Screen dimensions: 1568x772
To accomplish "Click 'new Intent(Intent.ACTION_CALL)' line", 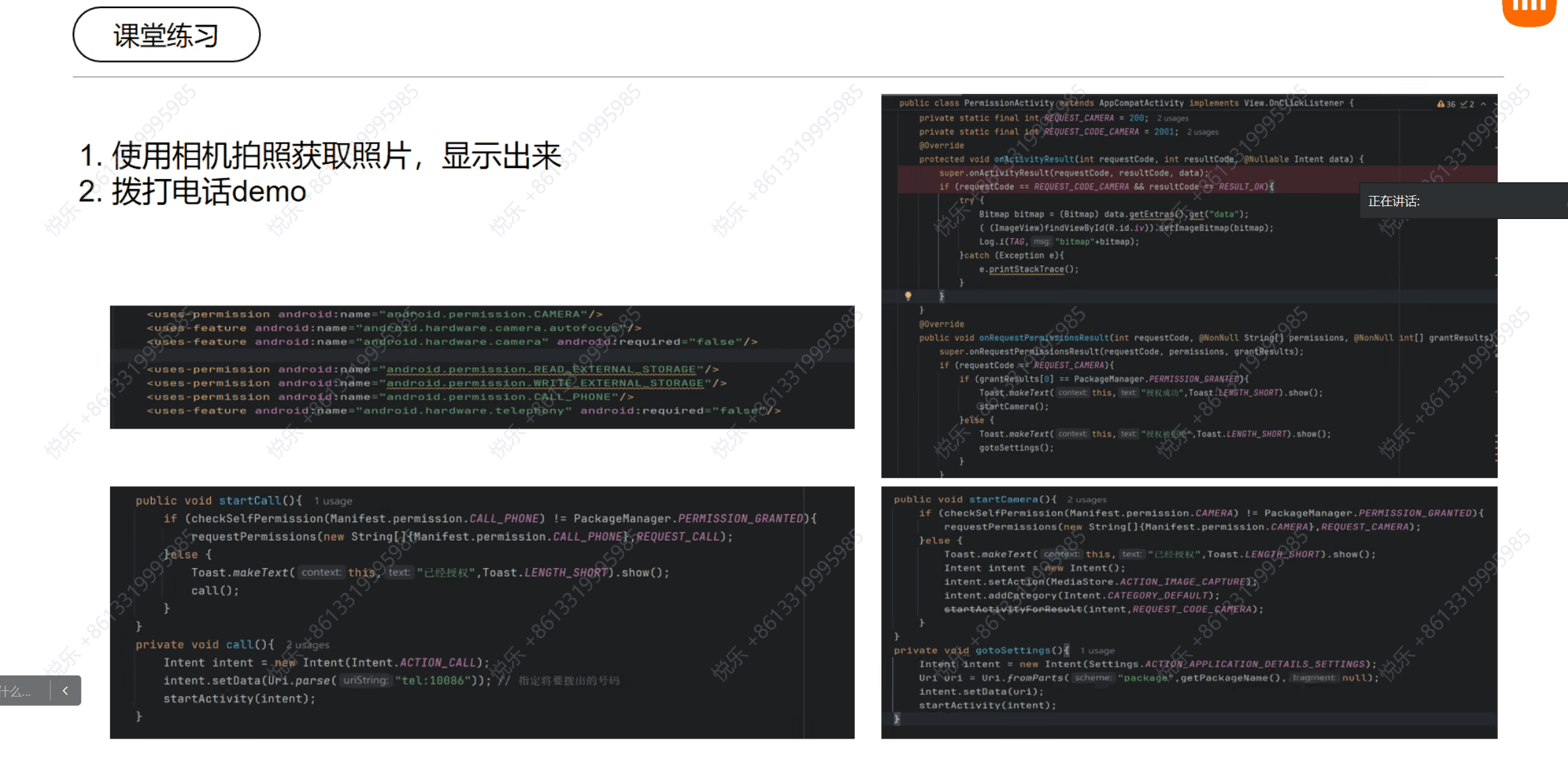I will [x=326, y=662].
